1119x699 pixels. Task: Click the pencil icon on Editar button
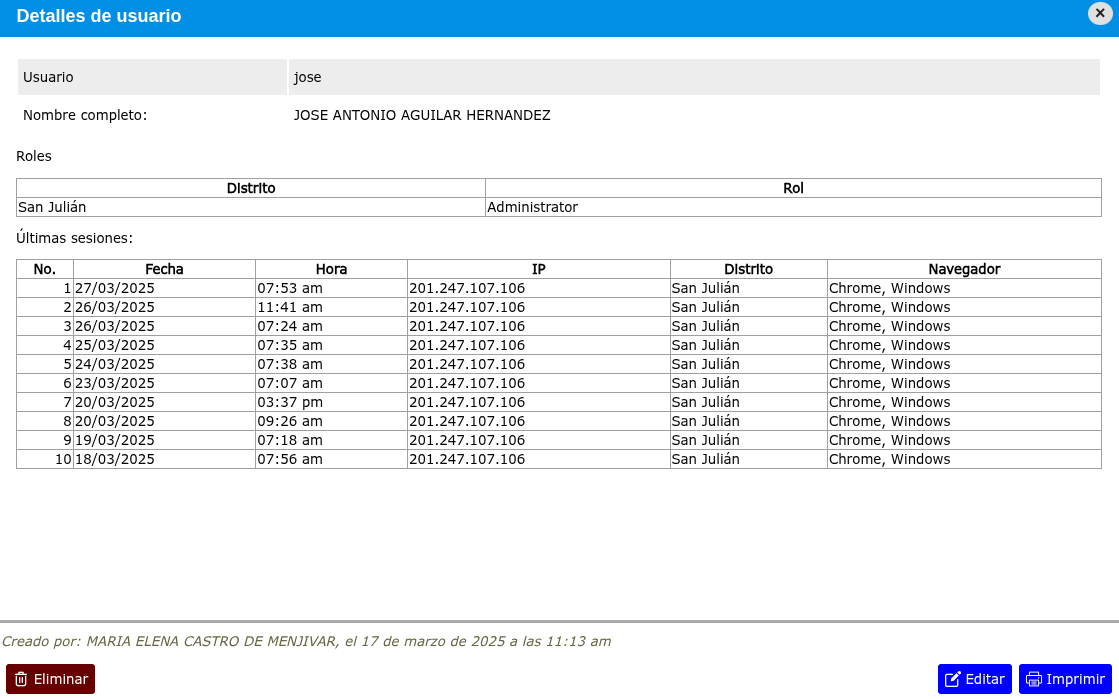tap(952, 679)
